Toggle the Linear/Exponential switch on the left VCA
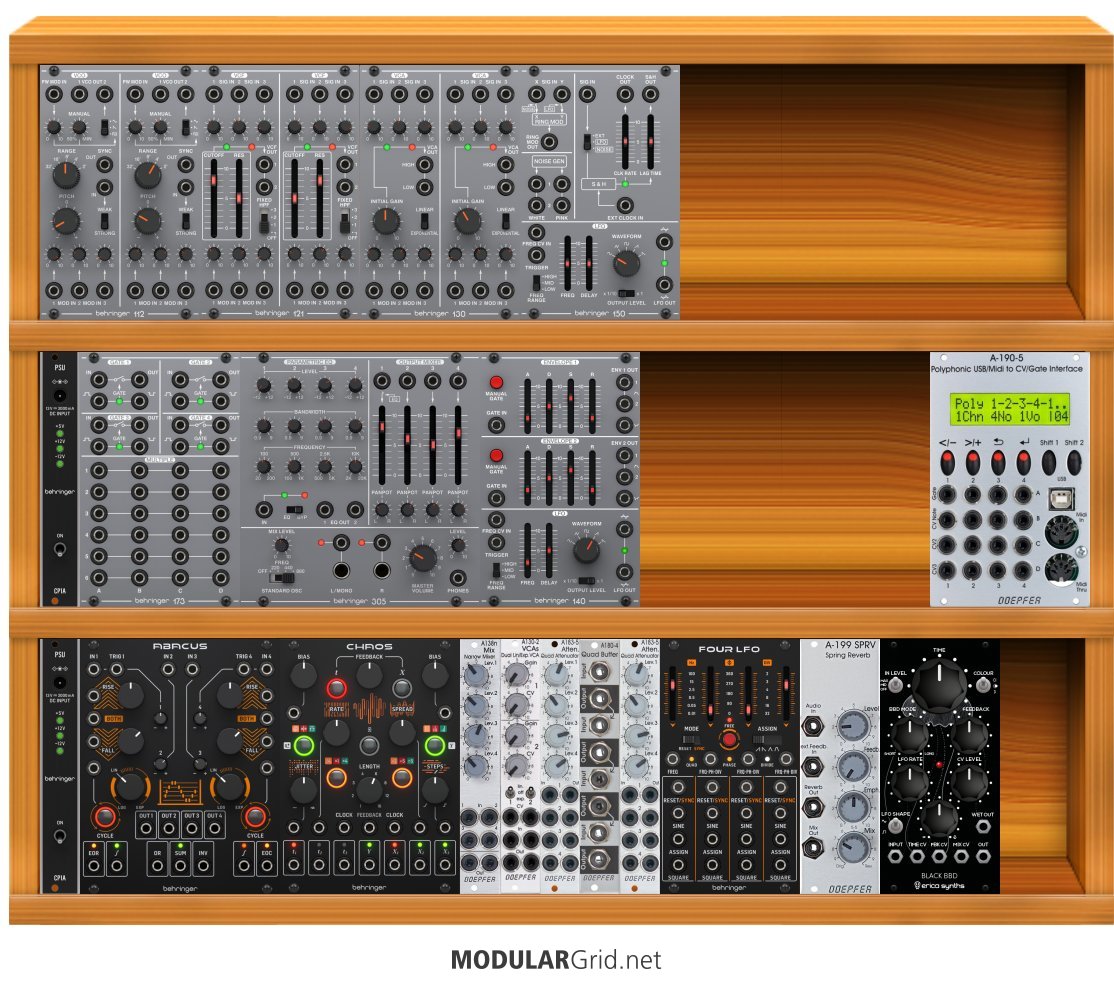The width and height of the screenshot is (1114, 981). pyautogui.click(x=424, y=221)
